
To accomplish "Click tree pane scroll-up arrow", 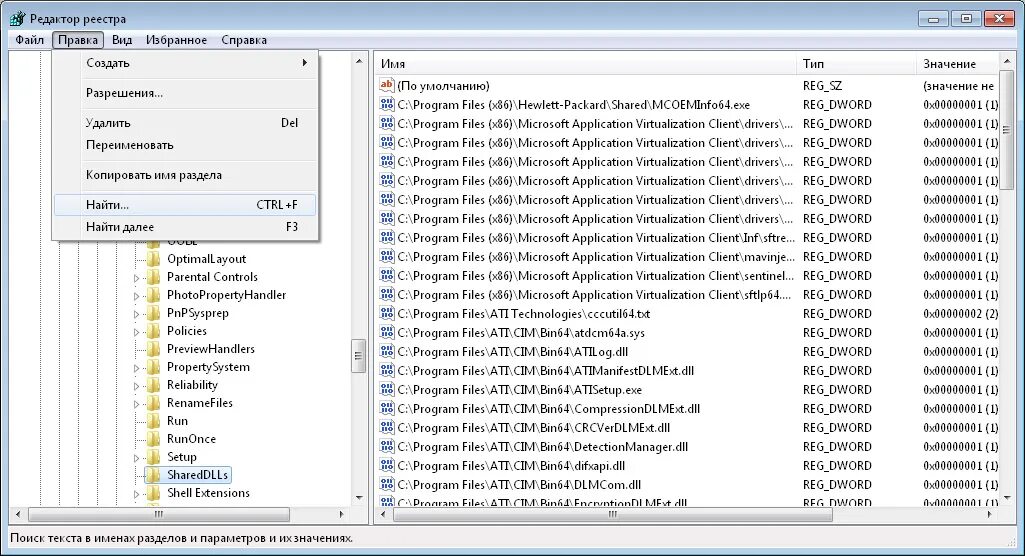I will [x=359, y=61].
